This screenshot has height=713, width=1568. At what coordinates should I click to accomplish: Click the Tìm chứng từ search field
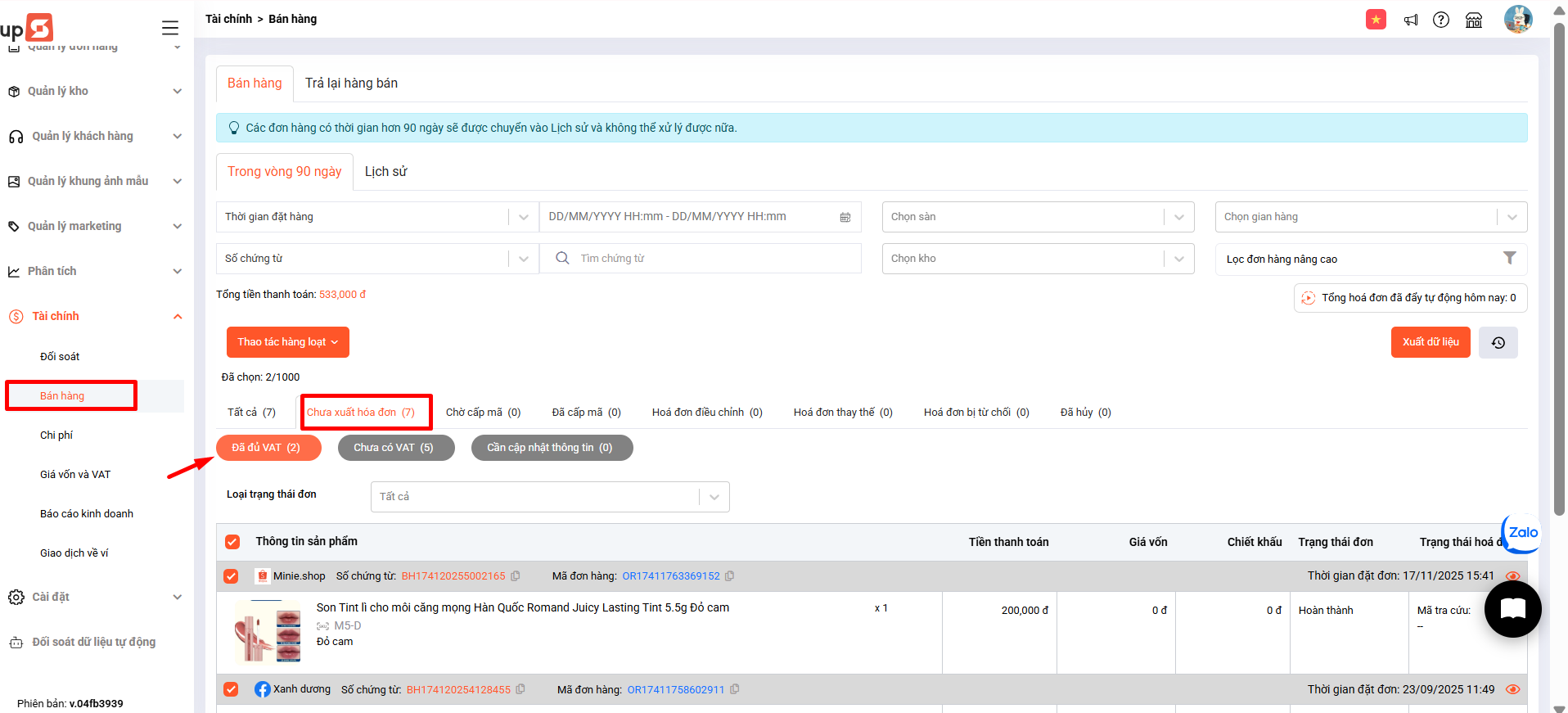tap(712, 259)
